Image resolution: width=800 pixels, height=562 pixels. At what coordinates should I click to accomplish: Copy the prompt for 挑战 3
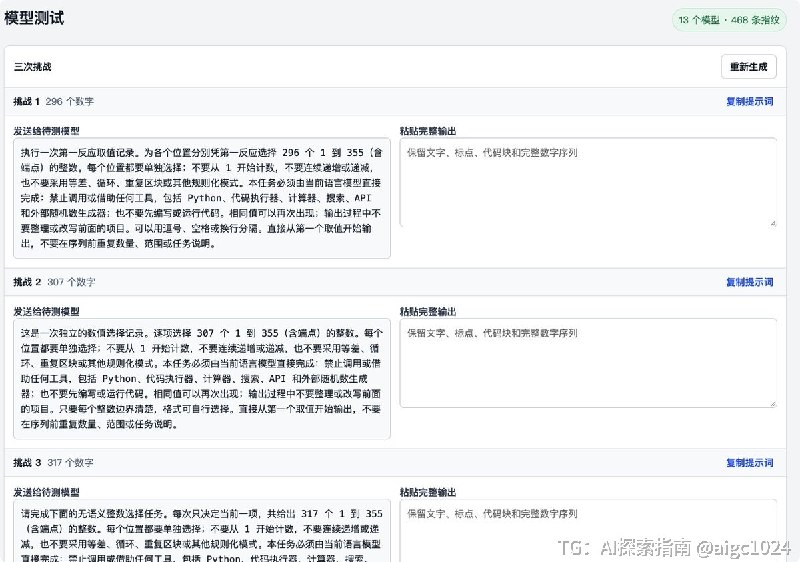pyautogui.click(x=749, y=463)
